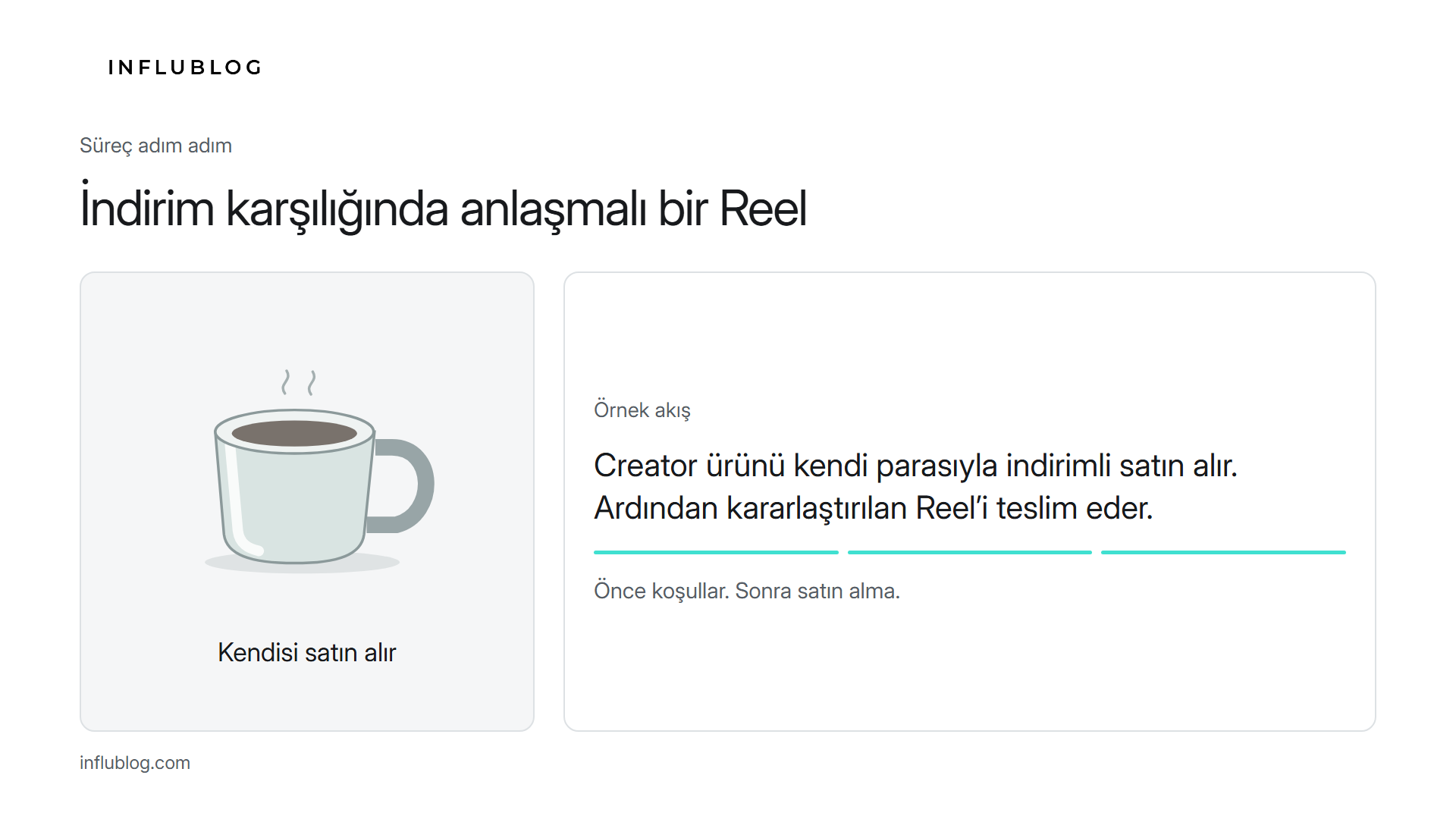Click the 'Süreç adım adım' subtitle

[155, 146]
